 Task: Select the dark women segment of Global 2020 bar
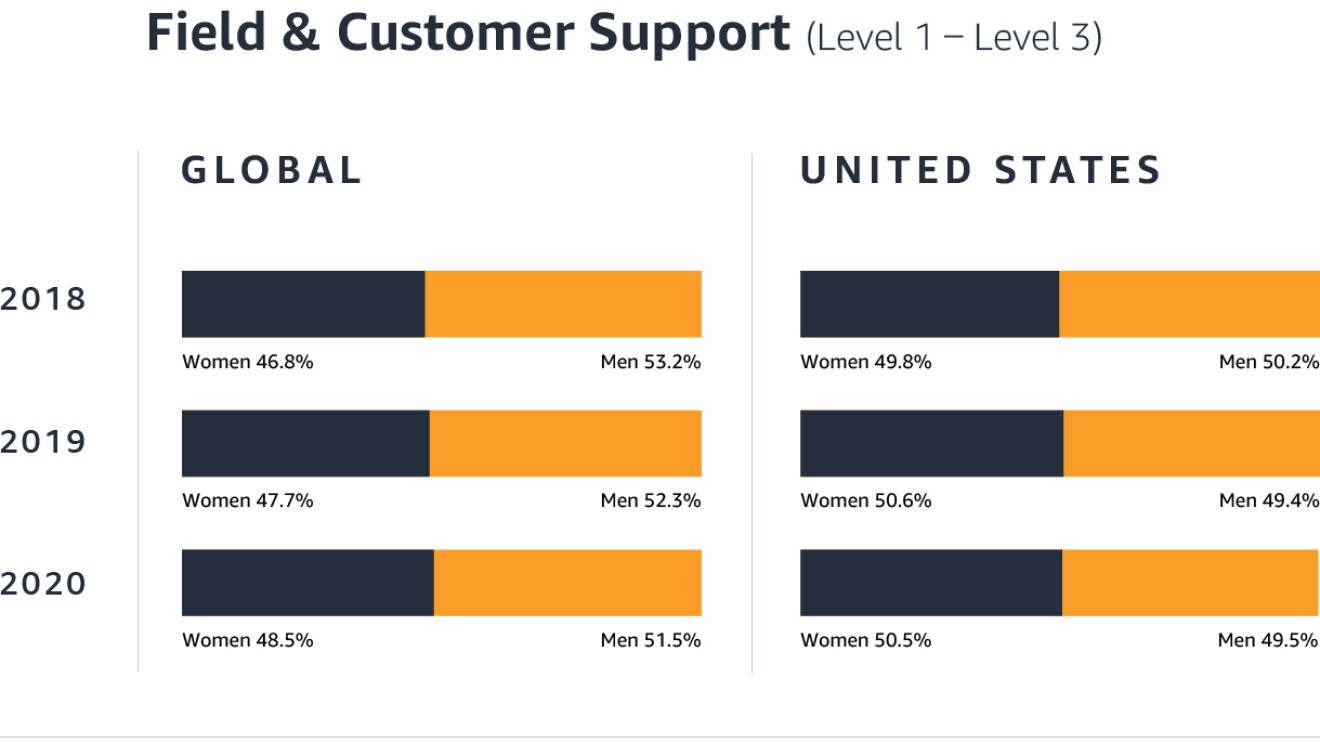[308, 582]
